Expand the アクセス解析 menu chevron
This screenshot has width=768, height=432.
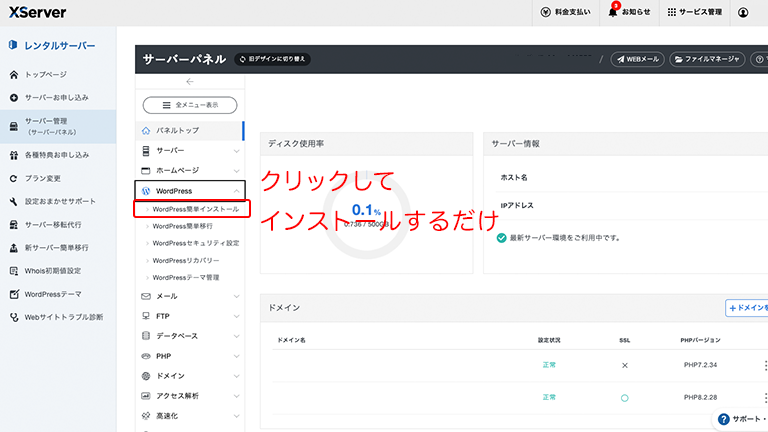click(237, 396)
